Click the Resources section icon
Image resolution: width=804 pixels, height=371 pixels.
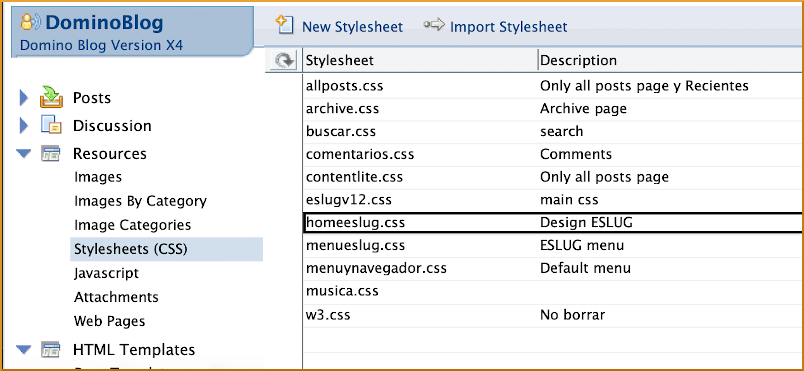pos(51,153)
